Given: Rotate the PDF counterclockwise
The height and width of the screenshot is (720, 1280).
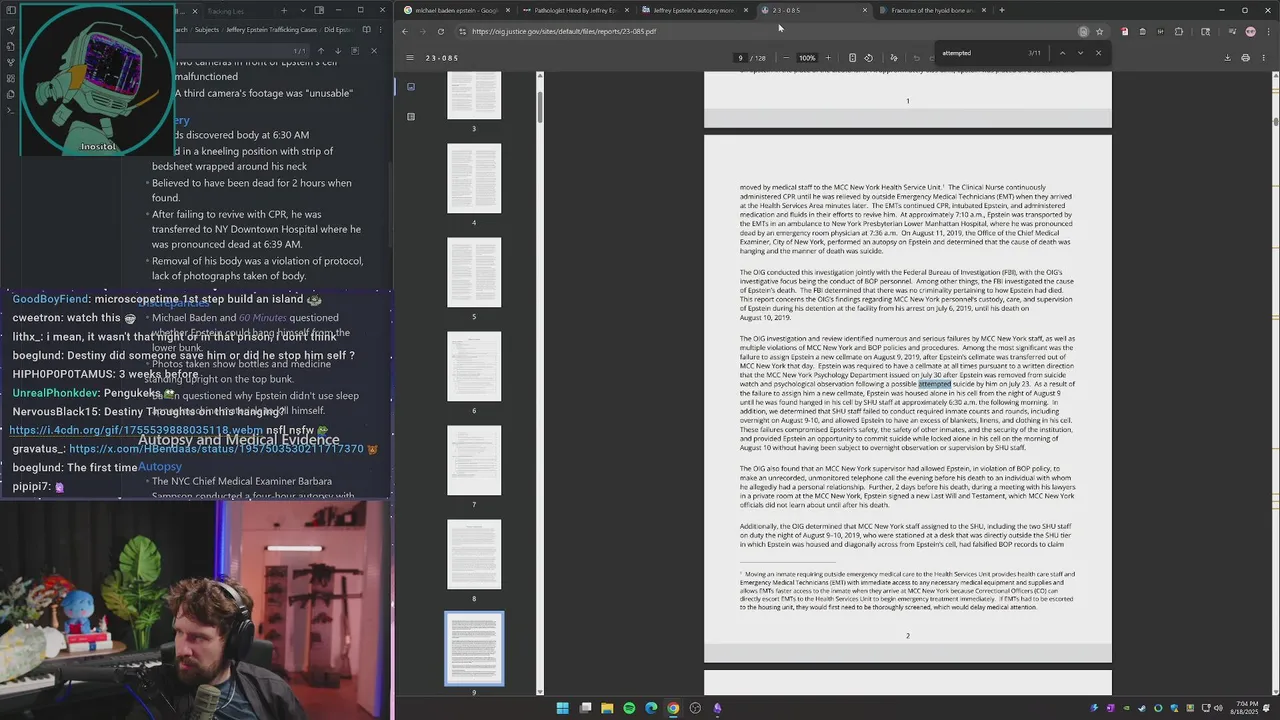Looking at the screenshot, I should pyautogui.click(x=868, y=58).
